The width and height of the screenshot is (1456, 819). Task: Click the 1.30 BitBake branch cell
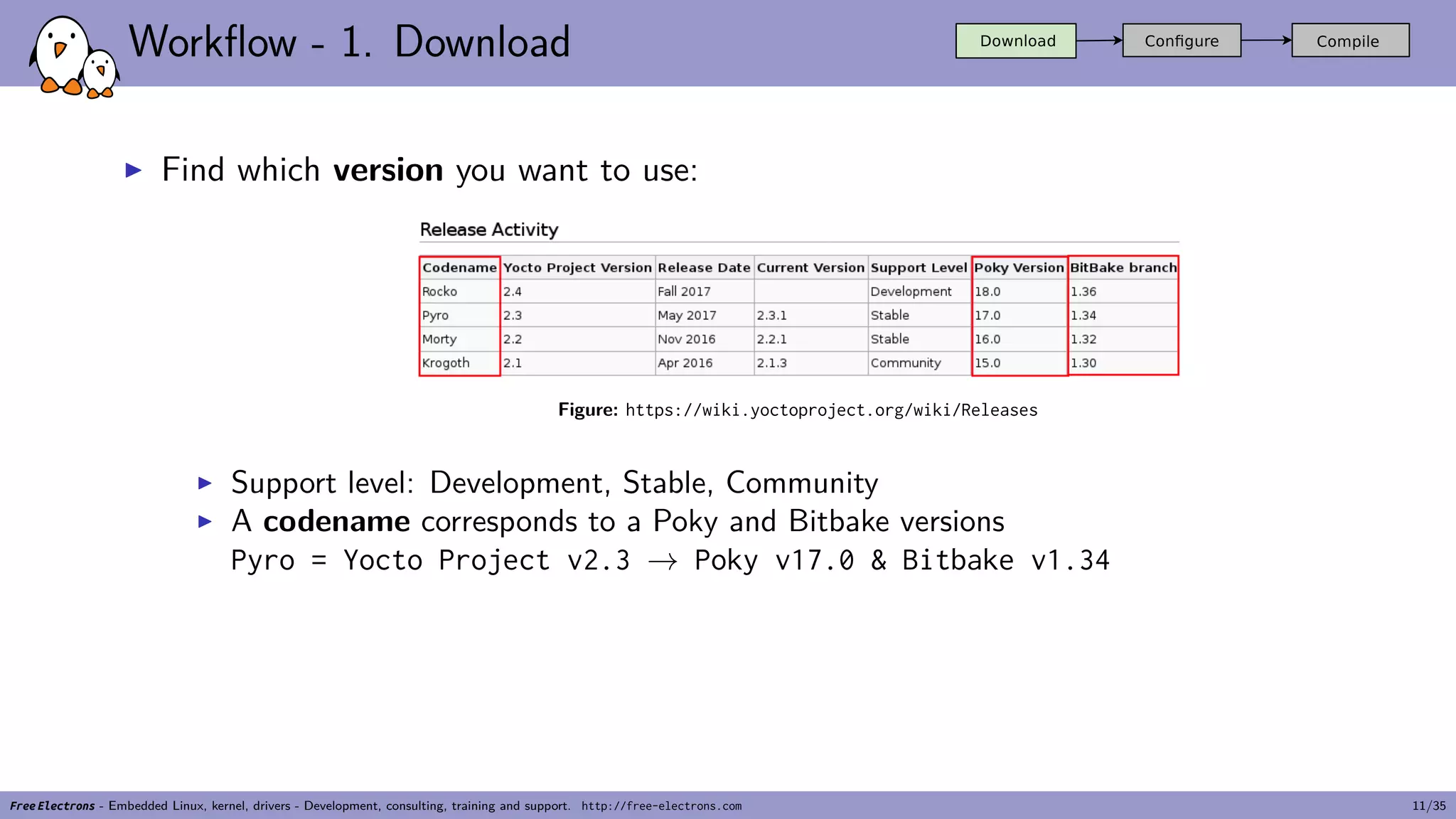(x=1123, y=363)
